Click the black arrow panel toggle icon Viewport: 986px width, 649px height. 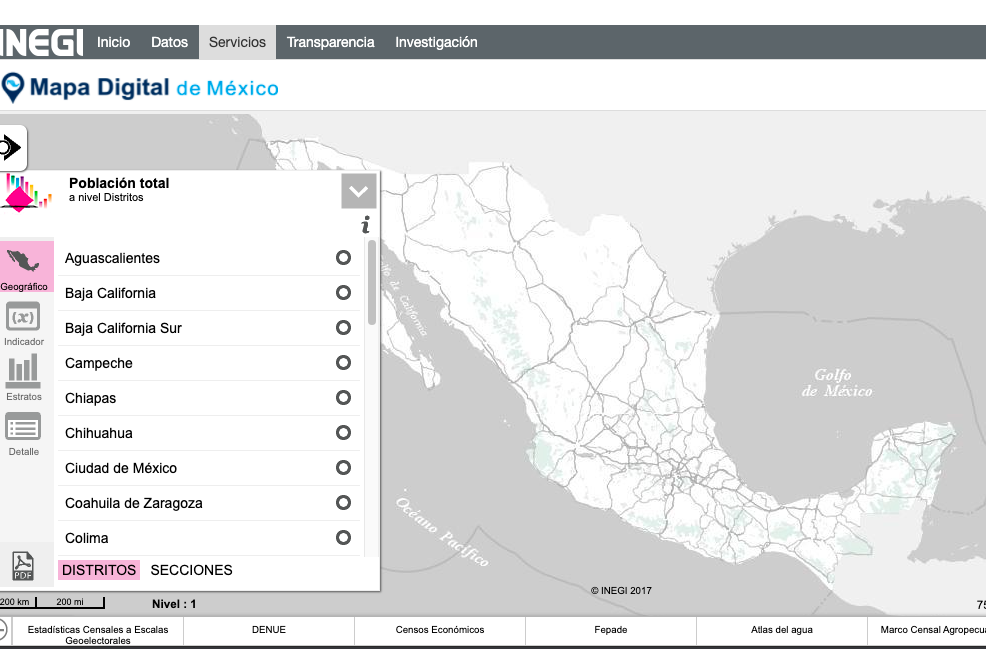(11, 148)
